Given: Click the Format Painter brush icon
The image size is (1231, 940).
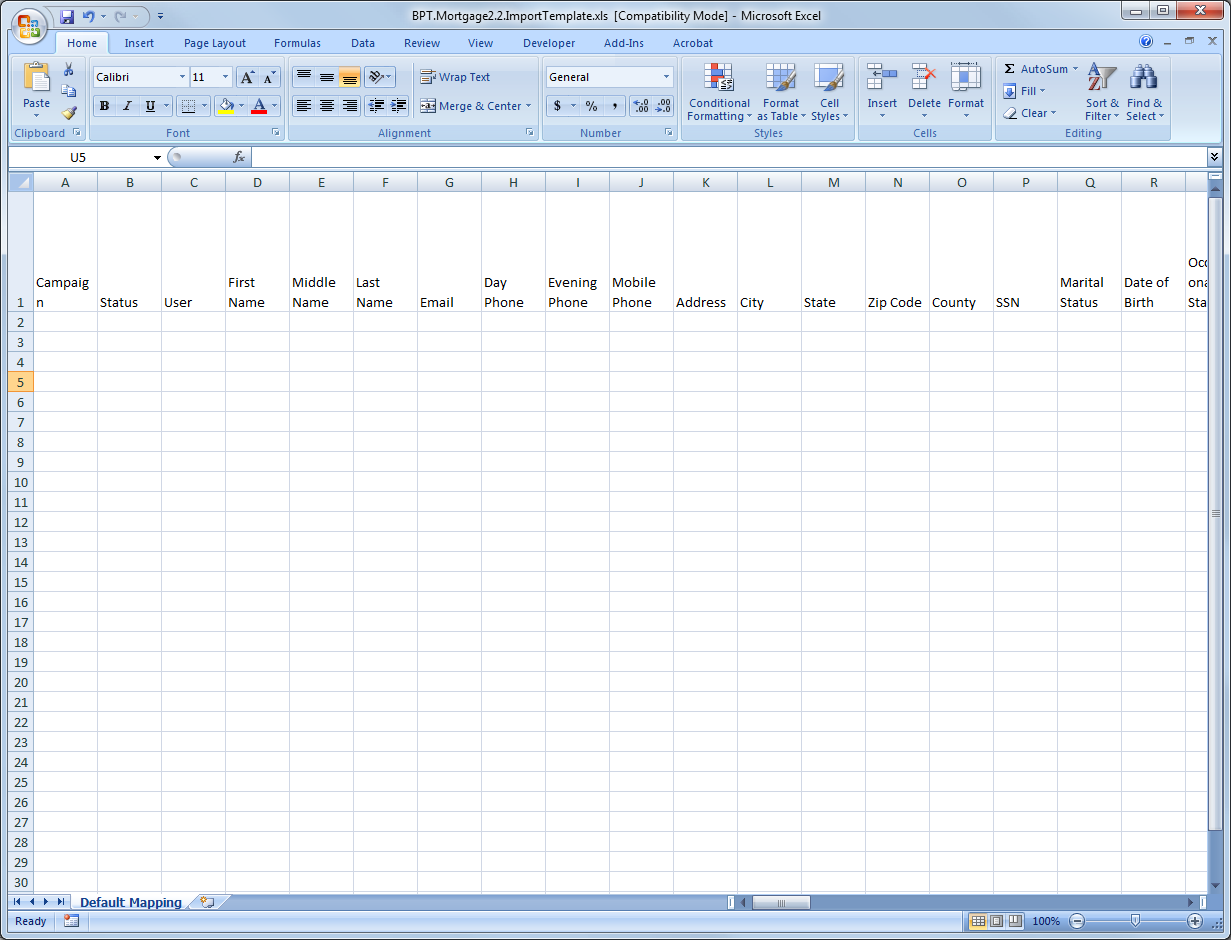Looking at the screenshot, I should [x=69, y=113].
